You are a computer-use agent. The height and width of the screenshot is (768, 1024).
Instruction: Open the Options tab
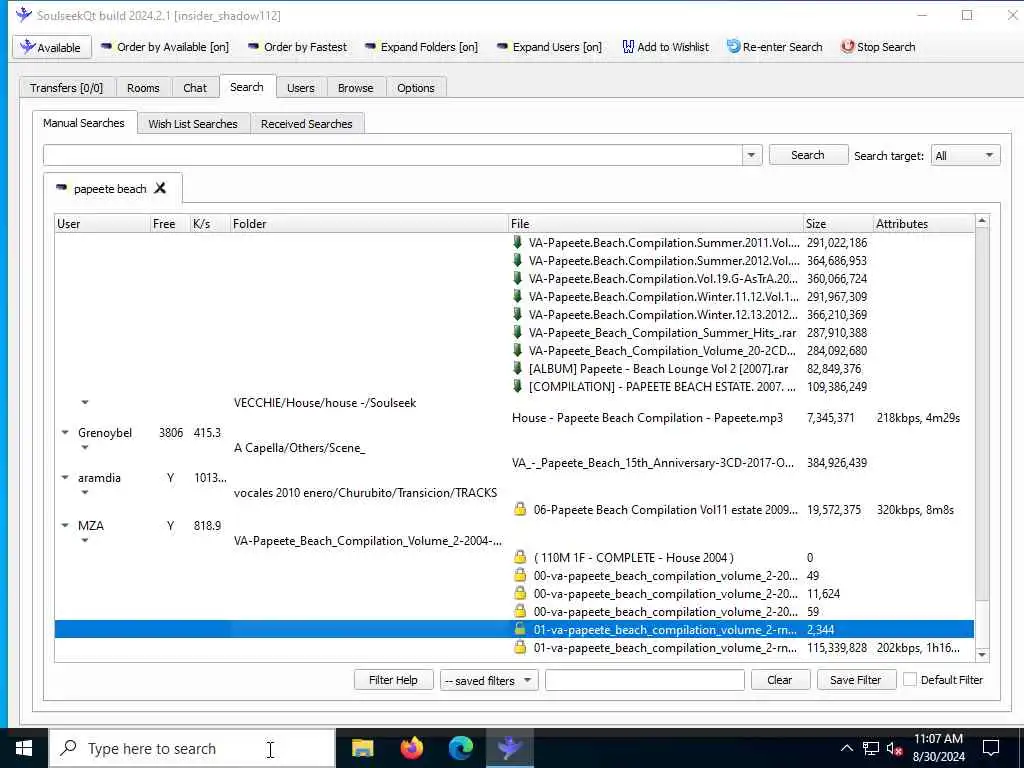click(x=415, y=88)
